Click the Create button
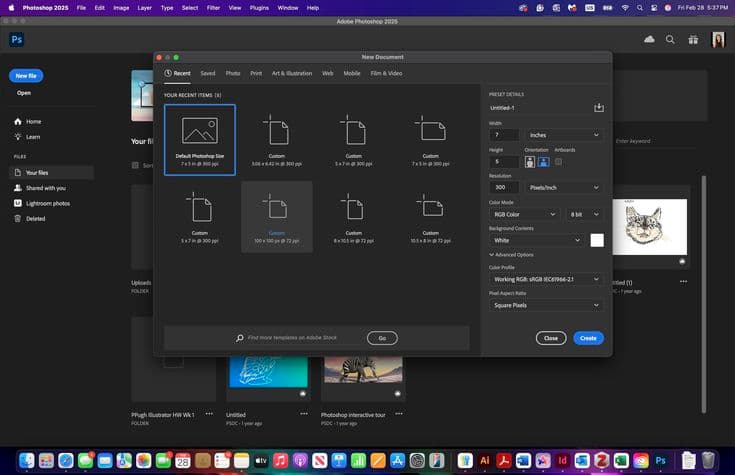The height and width of the screenshot is (475, 735). 588,338
